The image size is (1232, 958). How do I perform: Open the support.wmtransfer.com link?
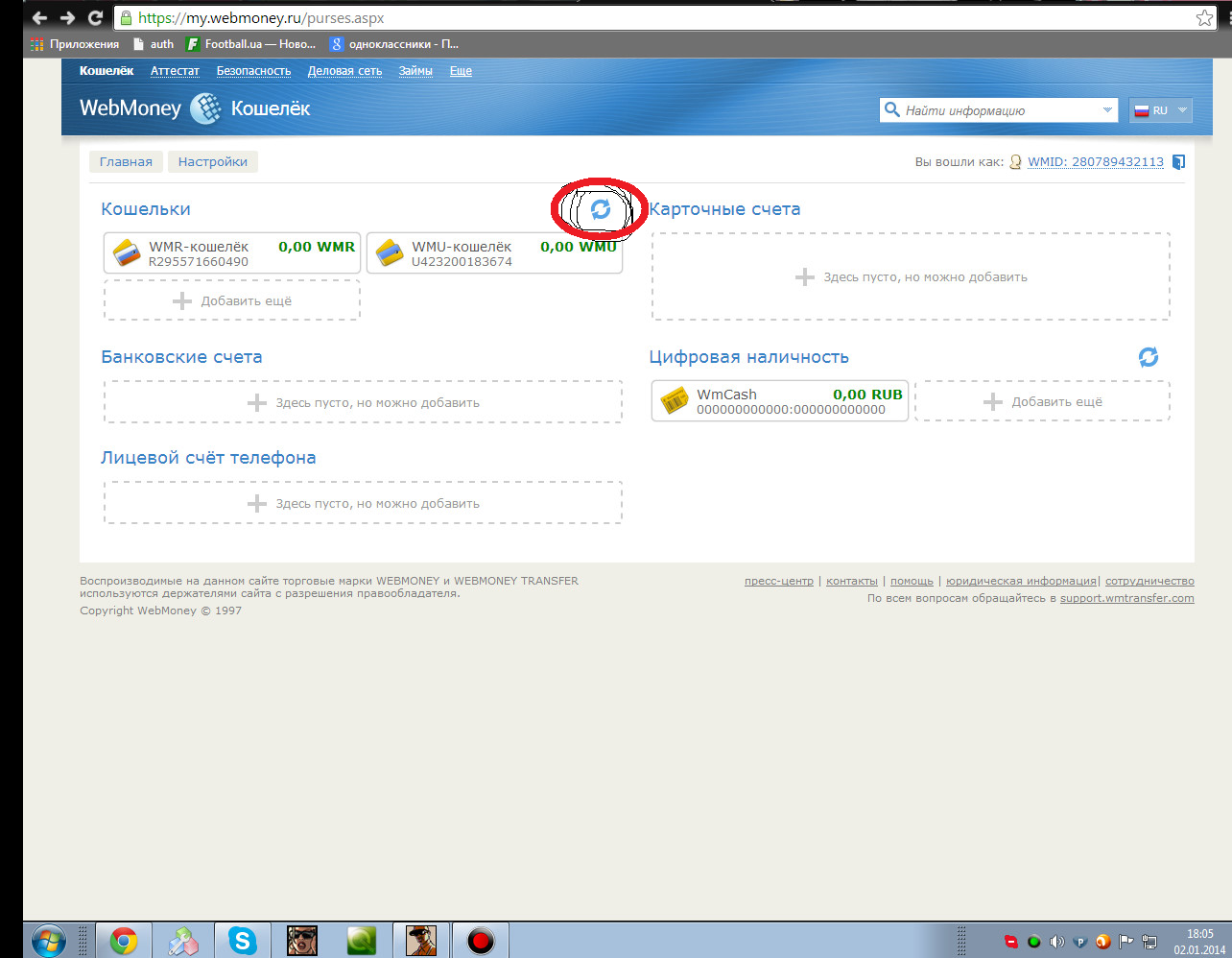[1127, 598]
